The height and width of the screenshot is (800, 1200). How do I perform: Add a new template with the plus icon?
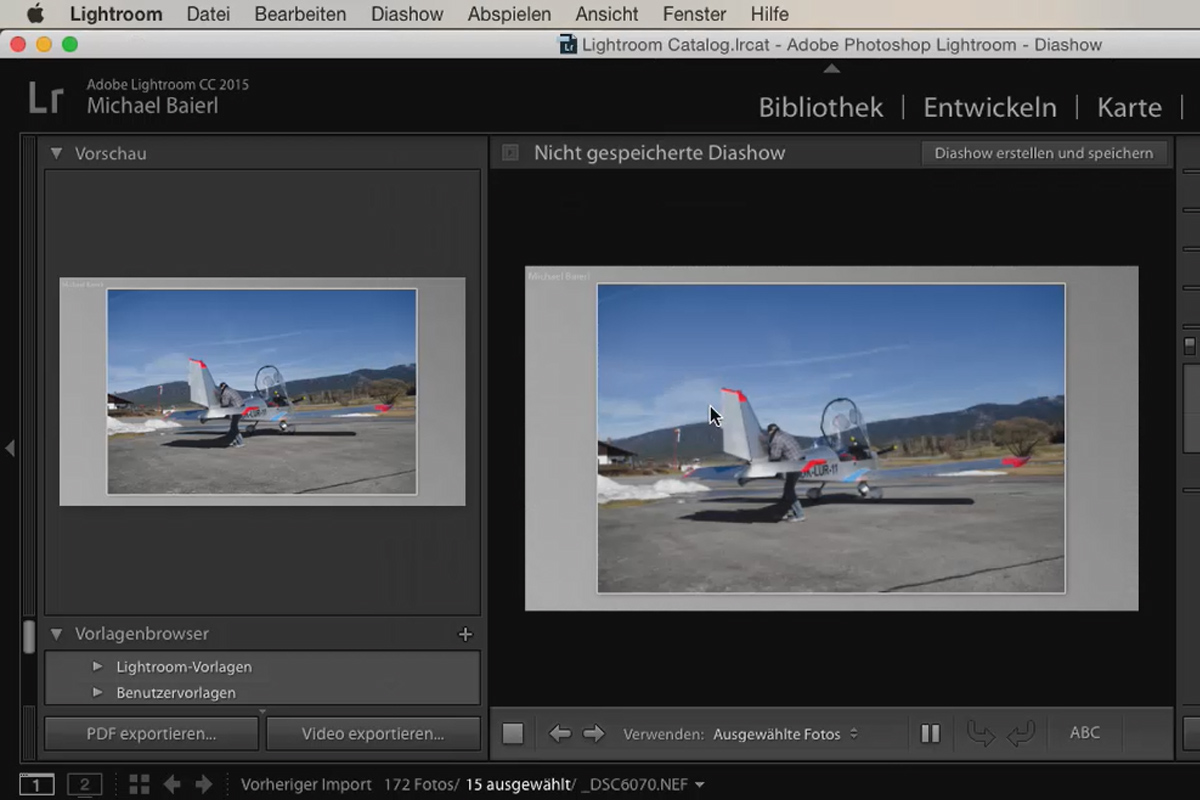click(464, 634)
